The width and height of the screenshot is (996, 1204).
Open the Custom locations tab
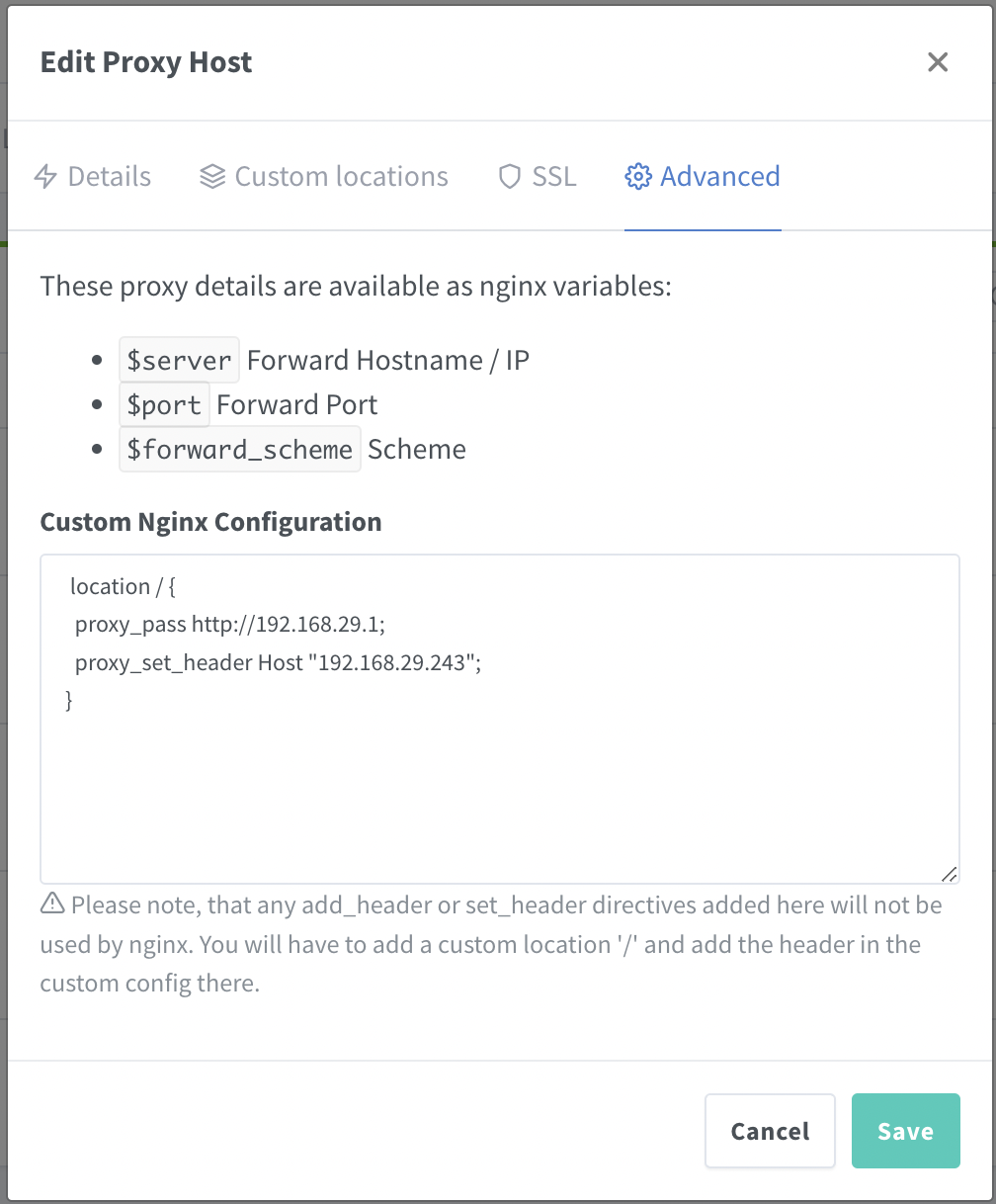pyautogui.click(x=341, y=177)
